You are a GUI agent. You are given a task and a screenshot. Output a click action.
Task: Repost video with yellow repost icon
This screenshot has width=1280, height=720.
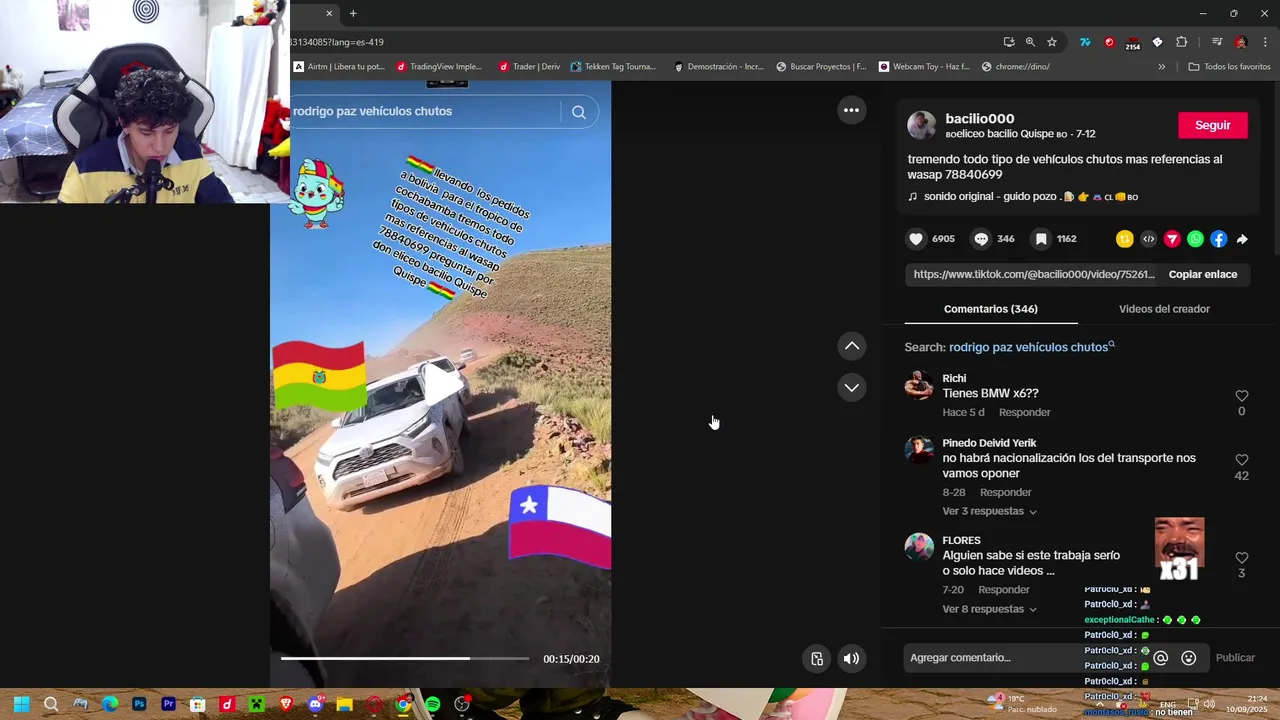click(x=1125, y=239)
